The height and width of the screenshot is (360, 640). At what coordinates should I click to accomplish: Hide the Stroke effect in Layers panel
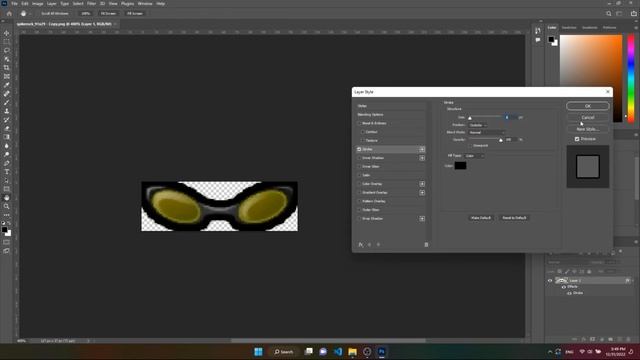pyautogui.click(x=569, y=293)
